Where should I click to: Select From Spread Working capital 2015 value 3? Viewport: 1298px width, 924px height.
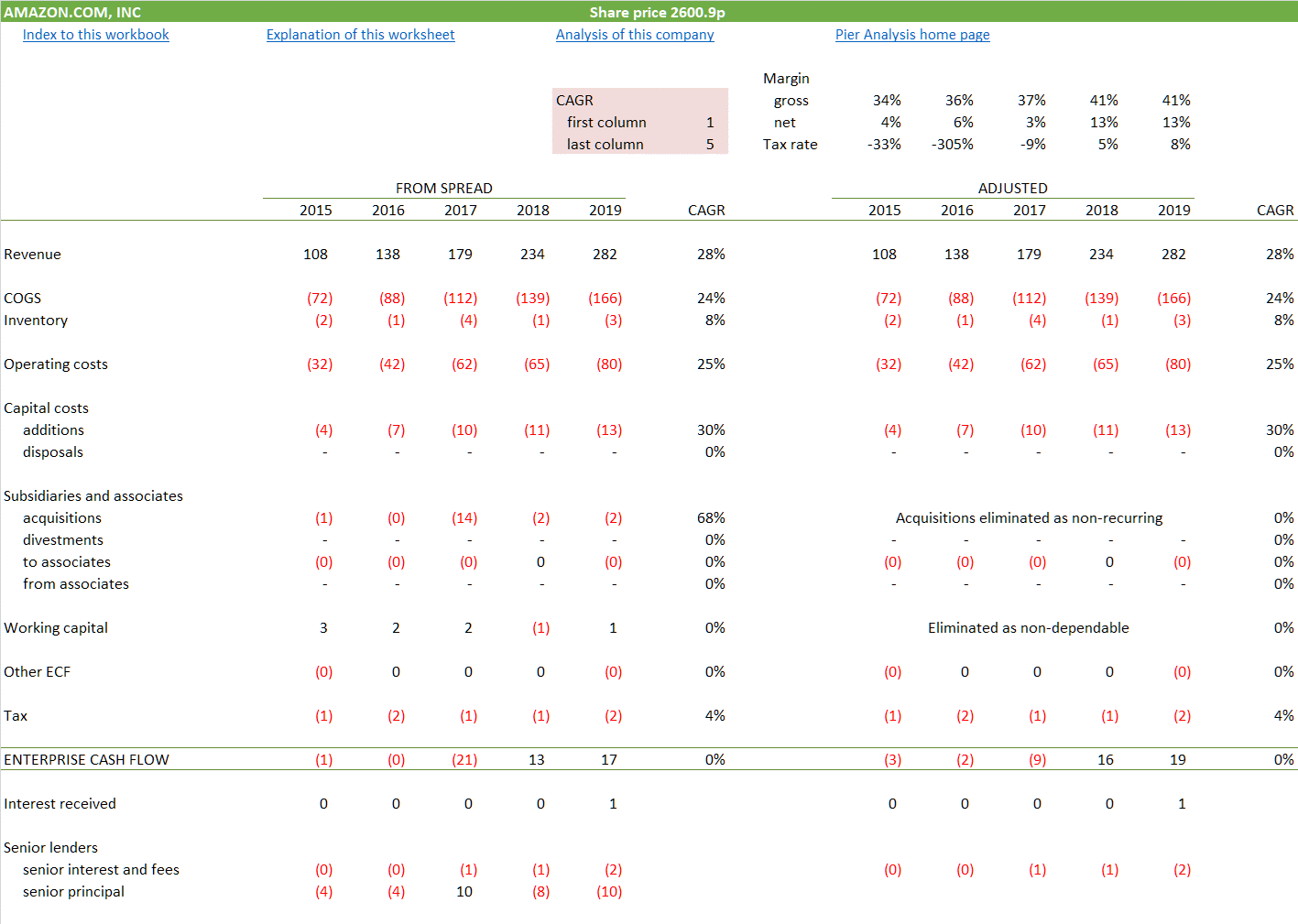click(323, 628)
